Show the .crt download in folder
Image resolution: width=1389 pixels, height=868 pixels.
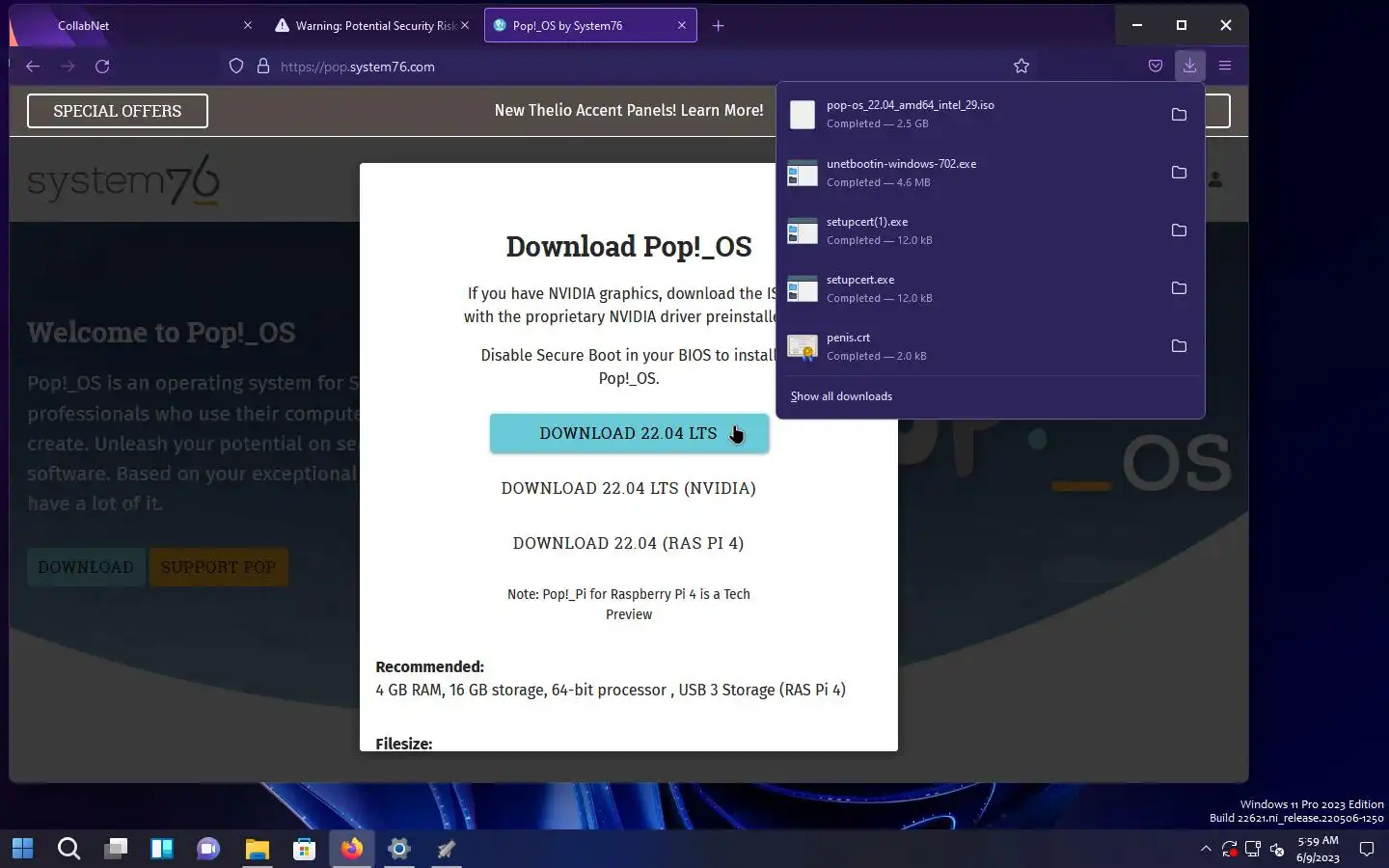pos(1179,345)
